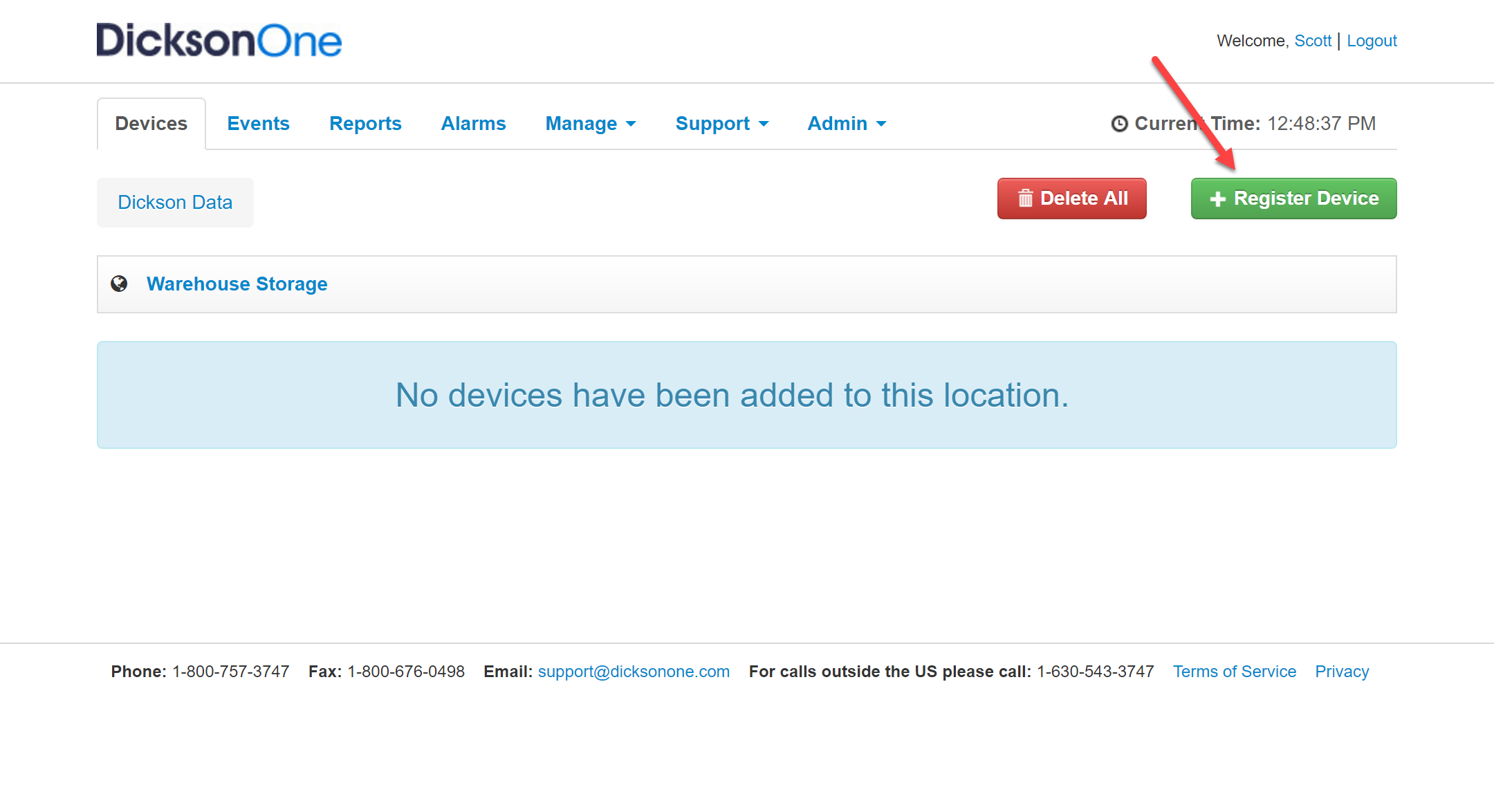Click the trash icon on Delete All
This screenshot has width=1494, height=812.
click(1025, 199)
